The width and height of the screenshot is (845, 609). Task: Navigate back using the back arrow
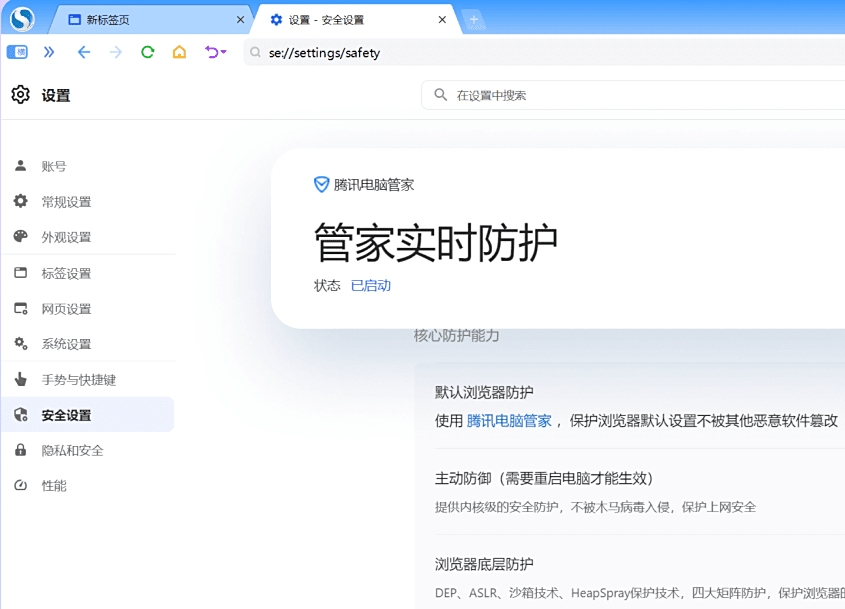(x=84, y=52)
